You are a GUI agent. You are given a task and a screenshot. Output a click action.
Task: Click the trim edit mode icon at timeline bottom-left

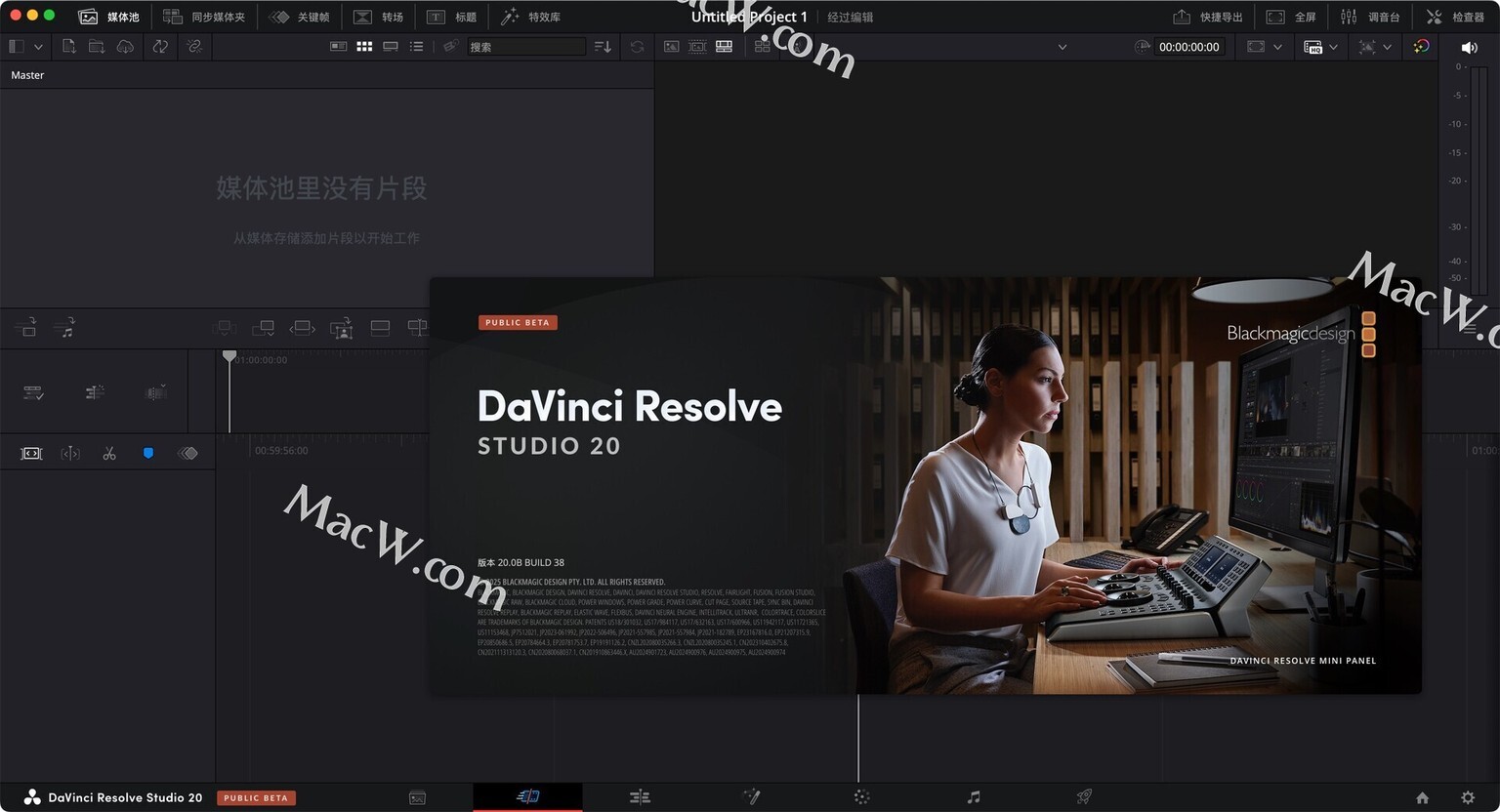point(31,453)
